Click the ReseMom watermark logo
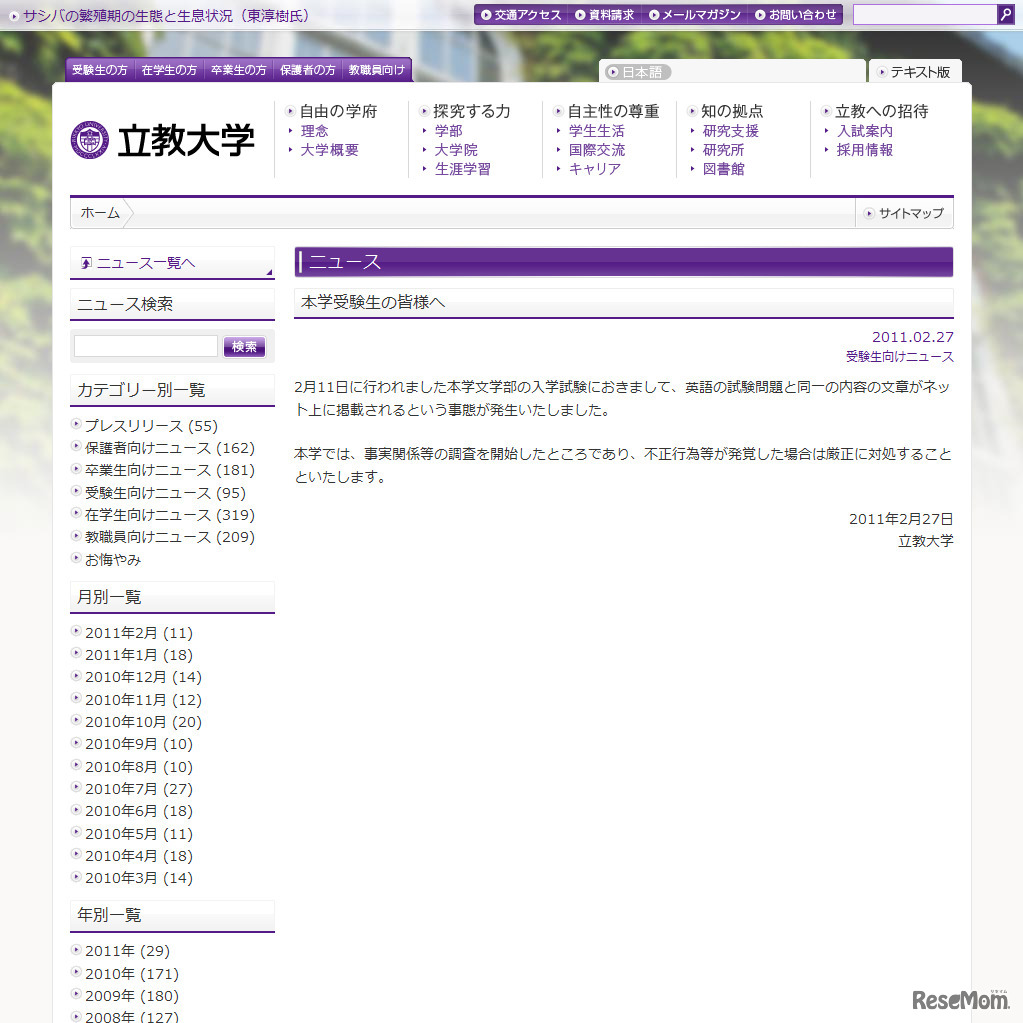Image resolution: width=1023 pixels, height=1023 pixels. (x=960, y=999)
